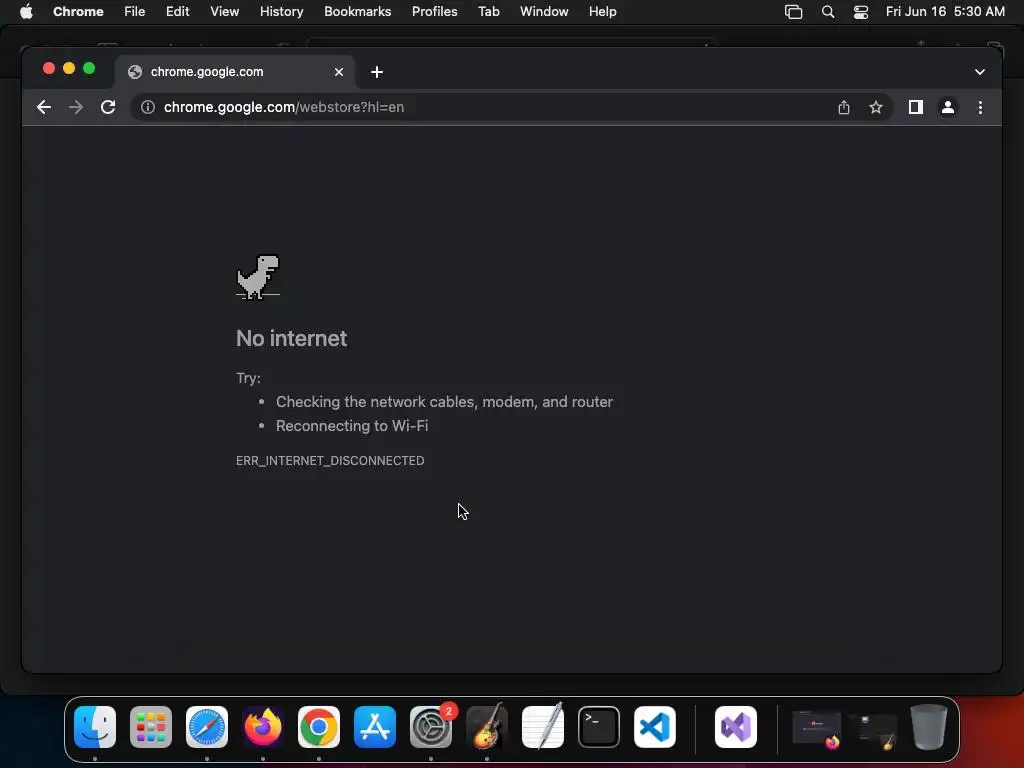This screenshot has width=1024, height=768.
Task: Open the Trash in the Dock
Action: pyautogui.click(x=929, y=727)
